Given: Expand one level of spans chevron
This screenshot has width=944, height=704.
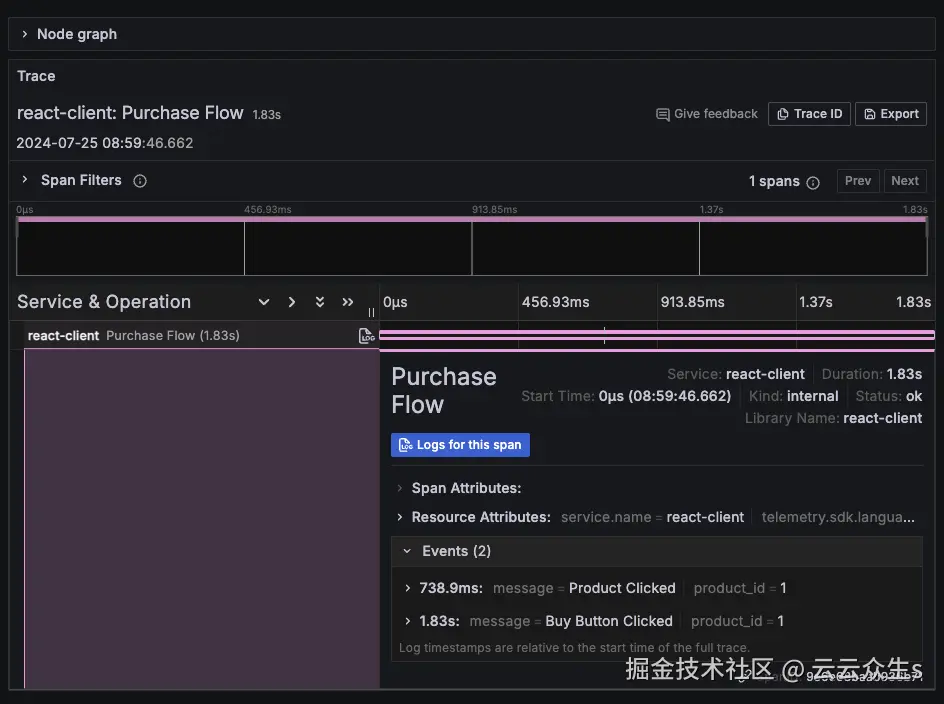Looking at the screenshot, I should 264,302.
